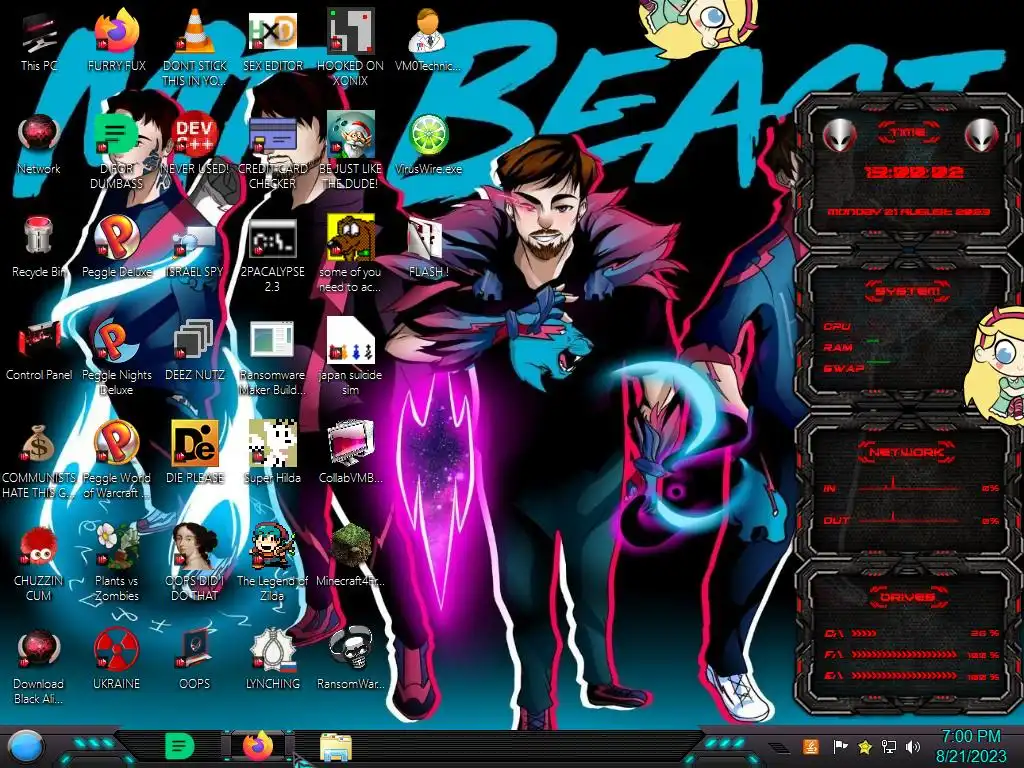
Task: Click the NETWORK gadget header
Action: tap(907, 452)
